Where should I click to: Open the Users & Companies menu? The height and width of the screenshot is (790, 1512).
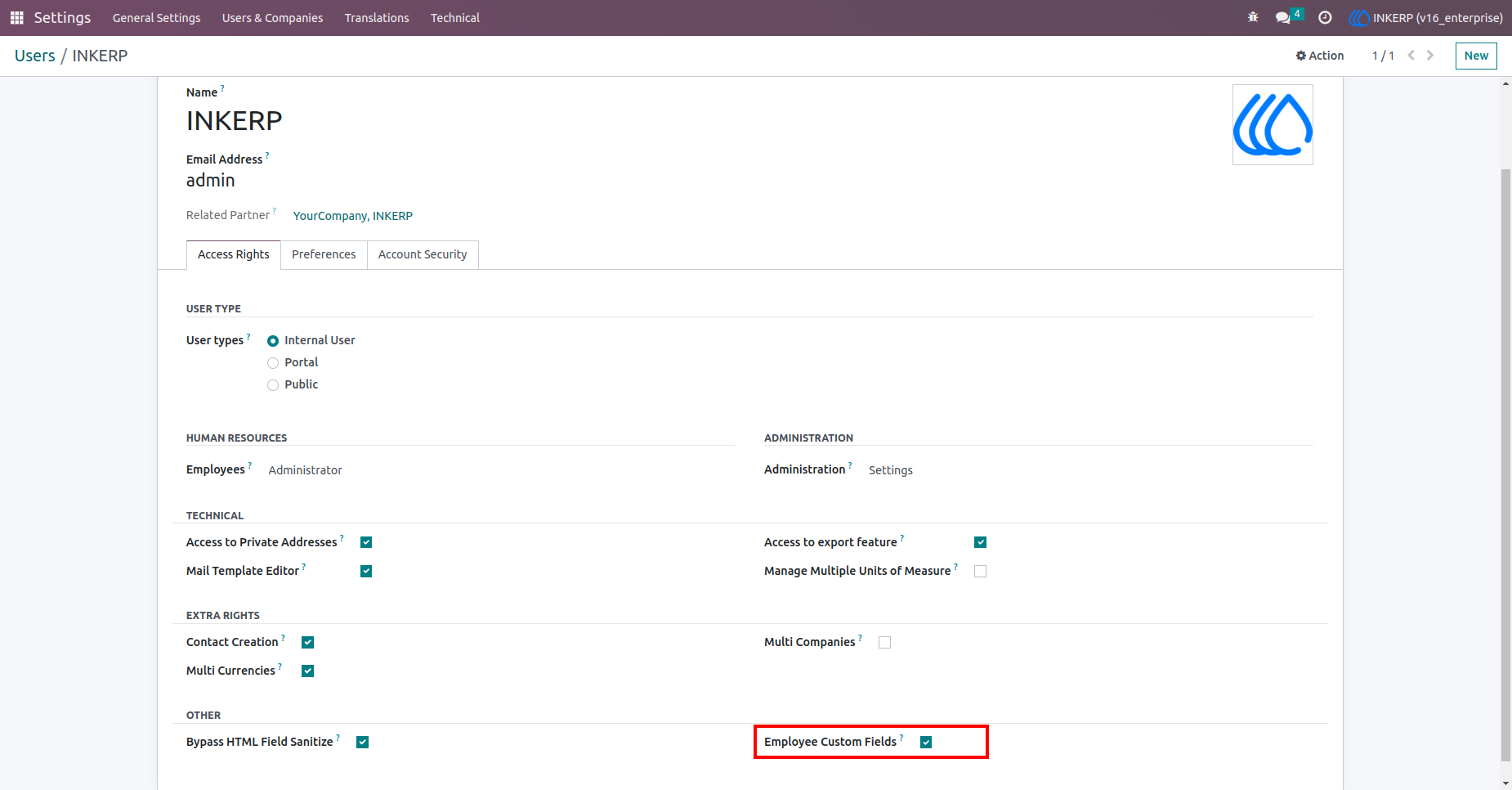(x=272, y=18)
